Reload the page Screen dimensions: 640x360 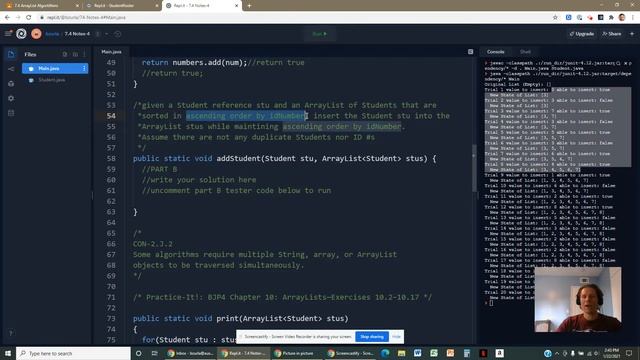[x=29, y=18]
